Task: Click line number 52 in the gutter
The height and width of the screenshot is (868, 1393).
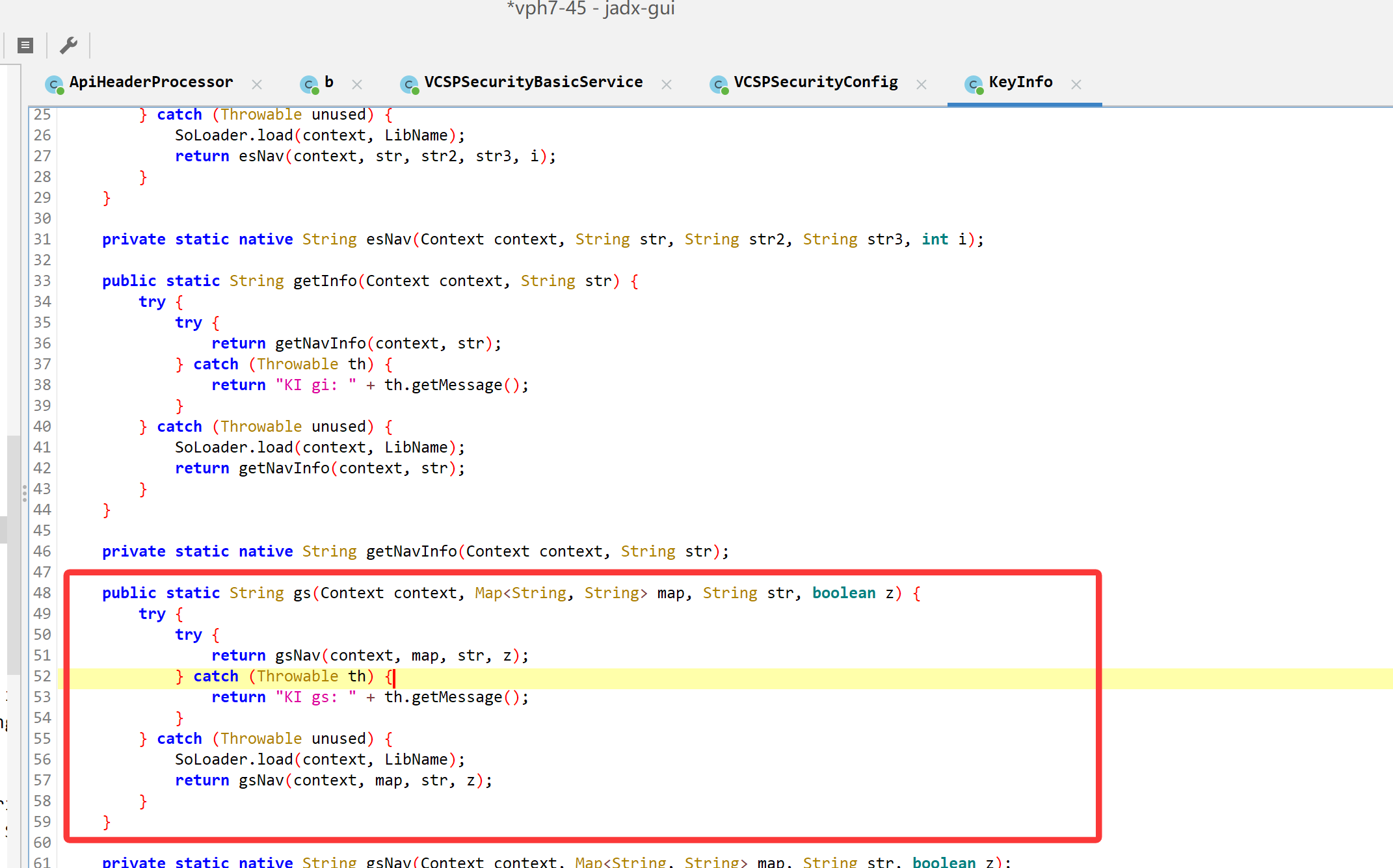Action: pos(42,676)
